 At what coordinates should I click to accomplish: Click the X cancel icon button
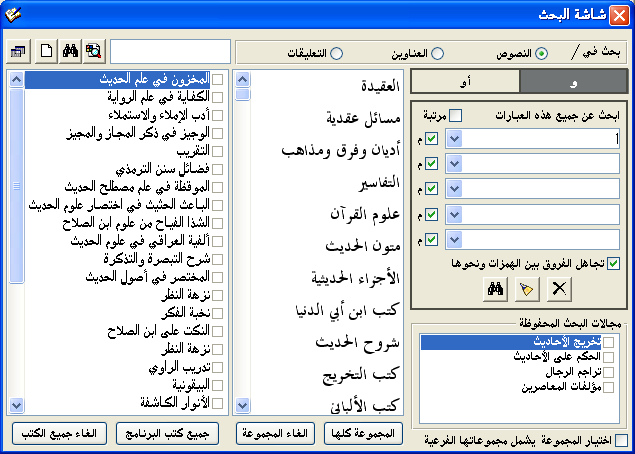[x=559, y=289]
